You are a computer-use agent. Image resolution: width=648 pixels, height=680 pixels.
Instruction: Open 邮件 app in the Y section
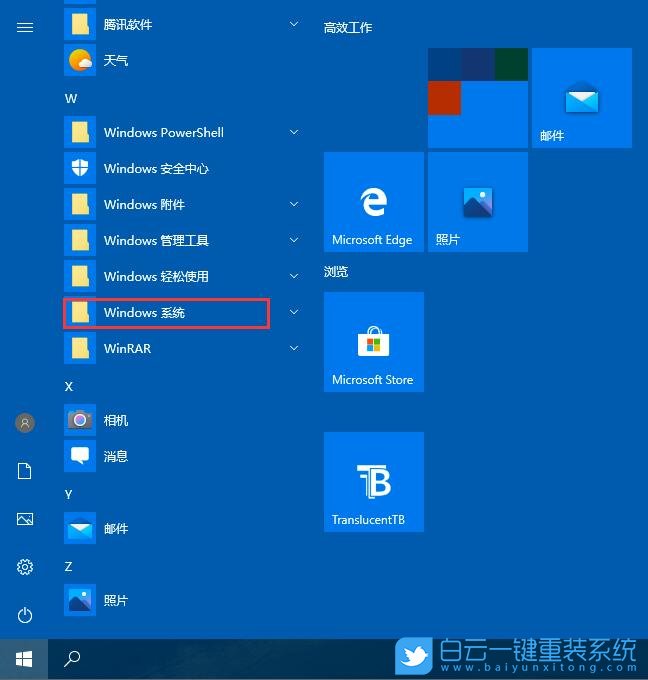pyautogui.click(x=182, y=528)
